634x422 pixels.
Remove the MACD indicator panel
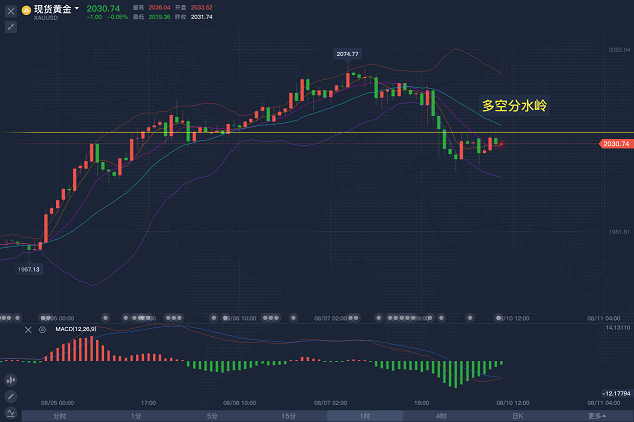[x=28, y=328]
